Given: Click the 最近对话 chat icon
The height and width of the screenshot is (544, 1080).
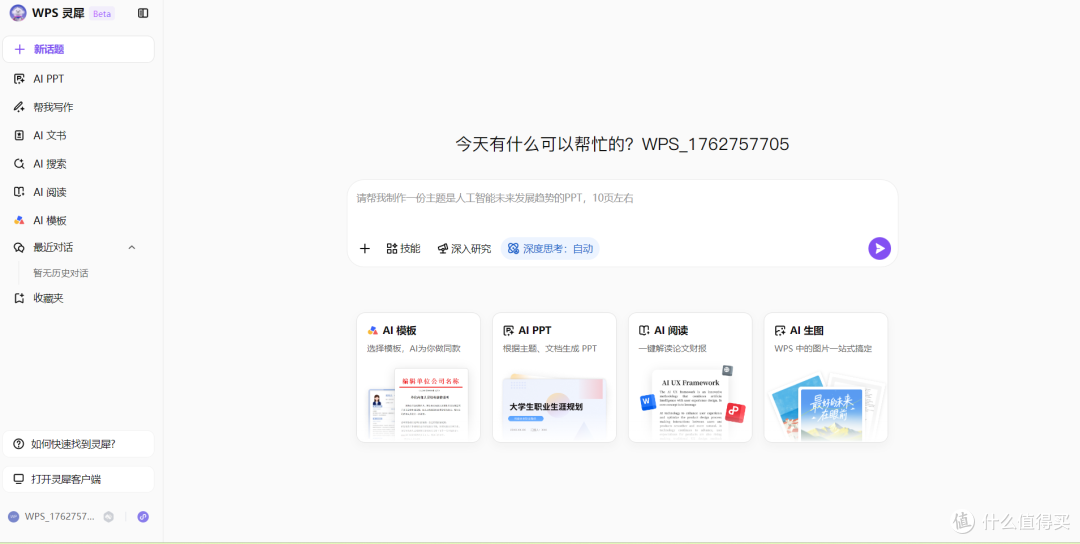Looking at the screenshot, I should [19, 247].
